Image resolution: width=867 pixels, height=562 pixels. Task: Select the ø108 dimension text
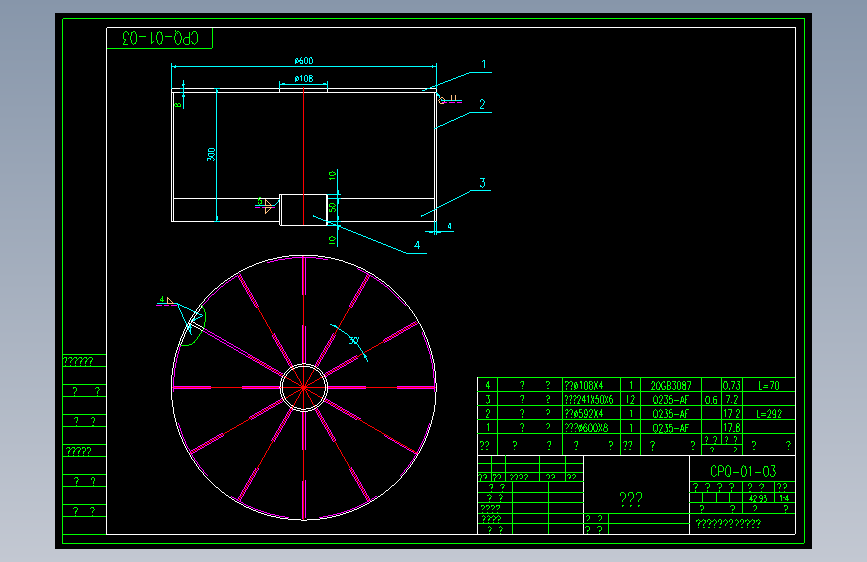pos(304,79)
